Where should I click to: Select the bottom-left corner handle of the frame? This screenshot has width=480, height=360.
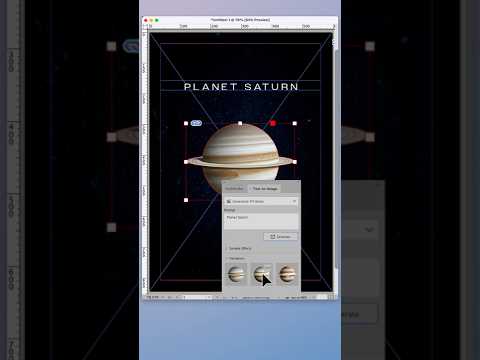click(186, 200)
